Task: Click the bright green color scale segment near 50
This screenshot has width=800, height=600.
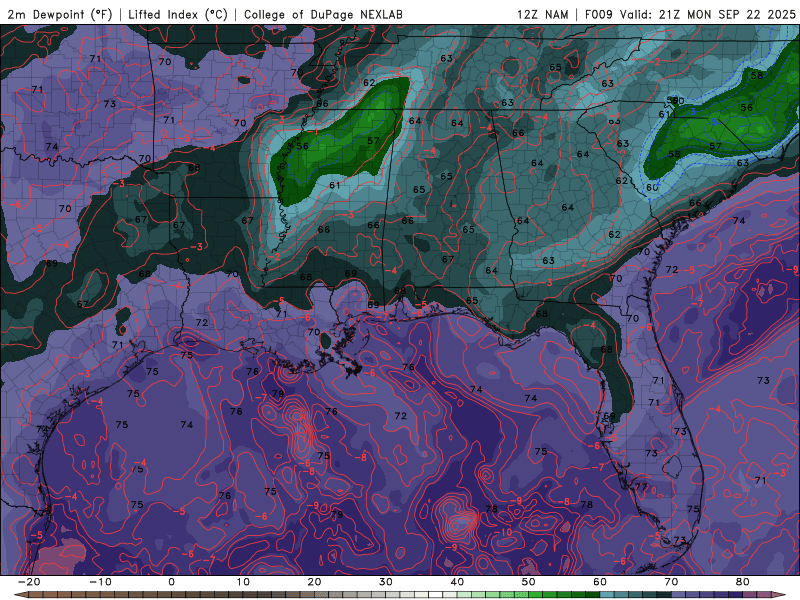Action: [535, 595]
